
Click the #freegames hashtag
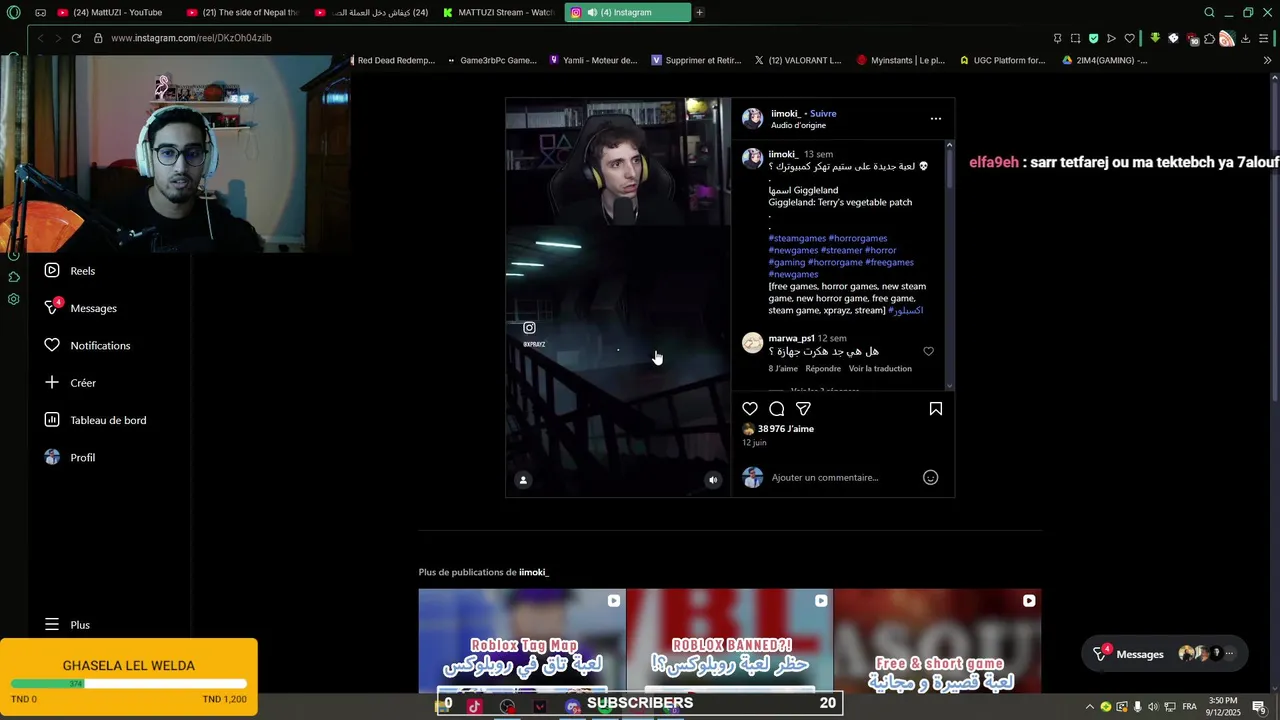pyautogui.click(x=889, y=262)
